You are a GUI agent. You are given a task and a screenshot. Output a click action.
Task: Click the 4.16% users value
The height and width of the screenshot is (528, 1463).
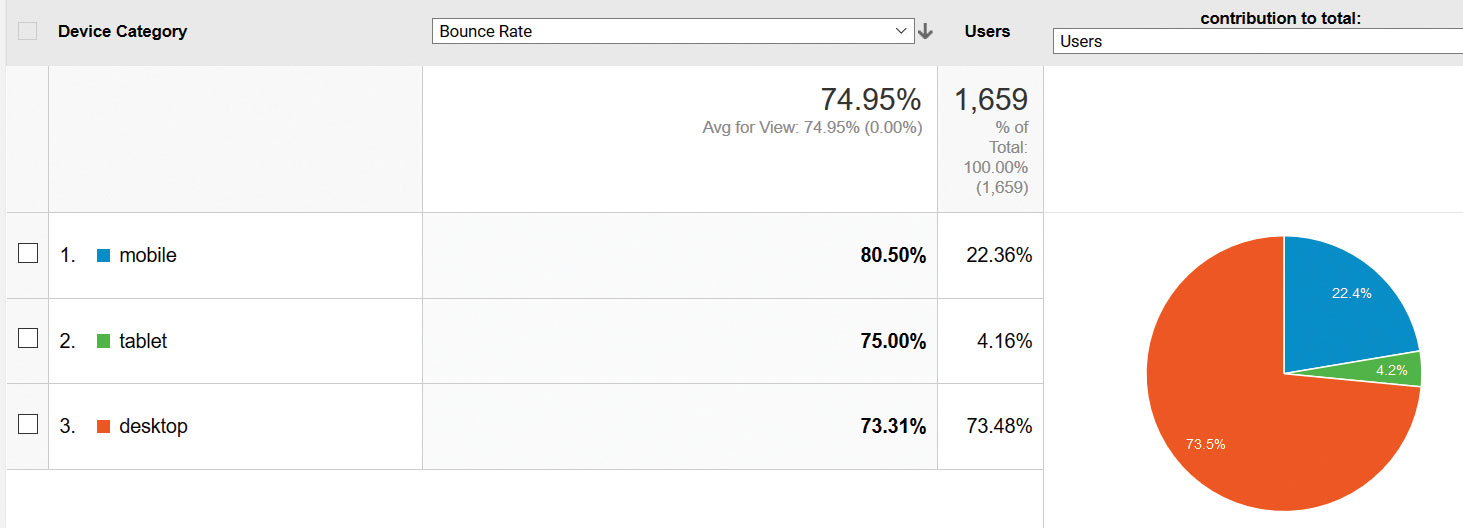[x=1004, y=341]
